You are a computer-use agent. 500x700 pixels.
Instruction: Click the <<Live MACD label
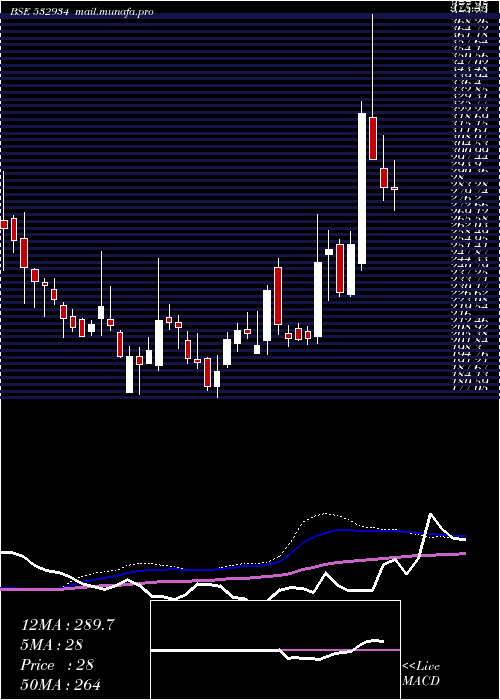tap(421, 675)
